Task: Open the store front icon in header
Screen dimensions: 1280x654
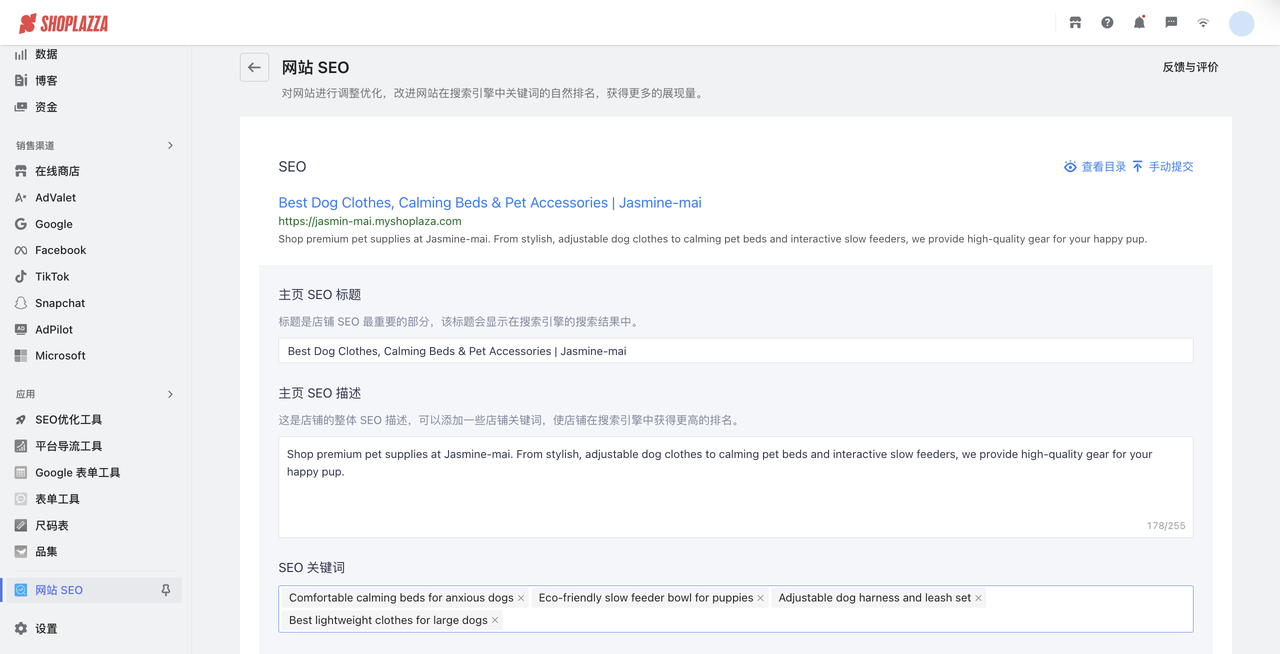Action: coord(1075,22)
